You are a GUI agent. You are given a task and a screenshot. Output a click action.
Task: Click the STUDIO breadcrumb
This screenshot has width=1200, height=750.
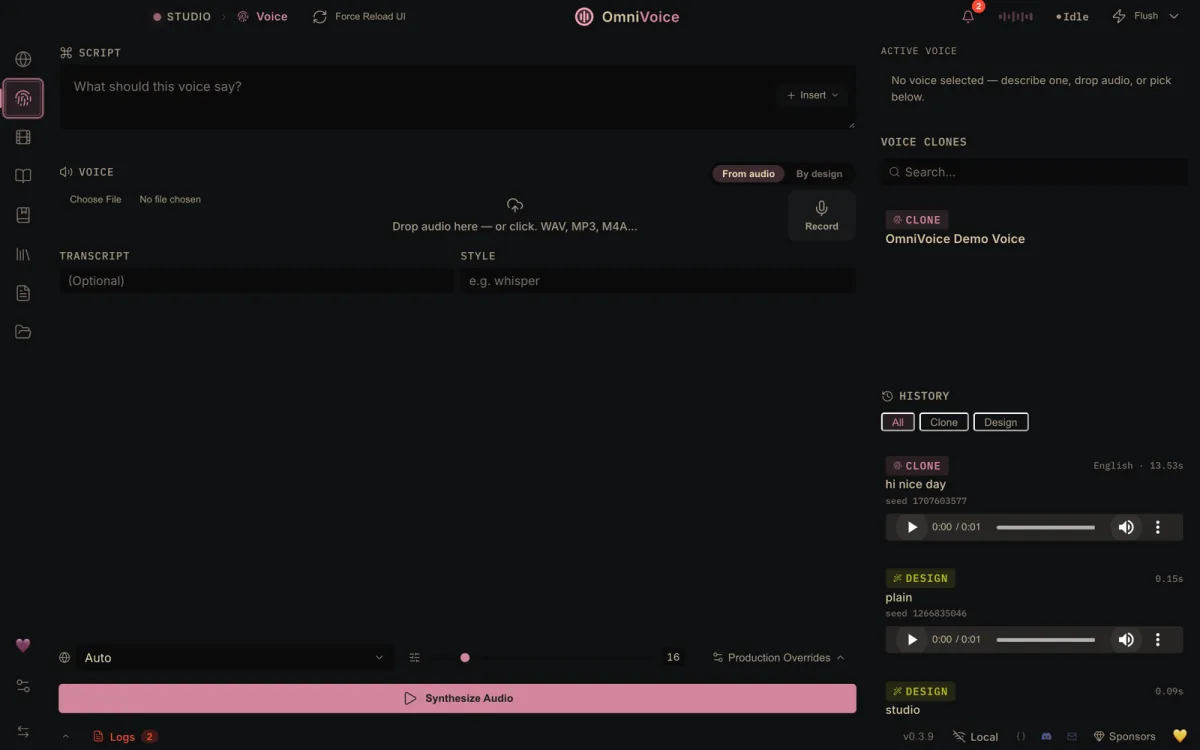pos(182,16)
